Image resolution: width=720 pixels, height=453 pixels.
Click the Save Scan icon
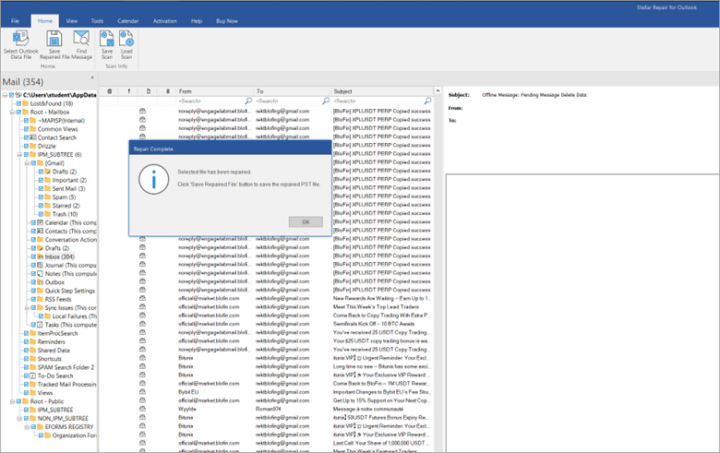tap(107, 39)
